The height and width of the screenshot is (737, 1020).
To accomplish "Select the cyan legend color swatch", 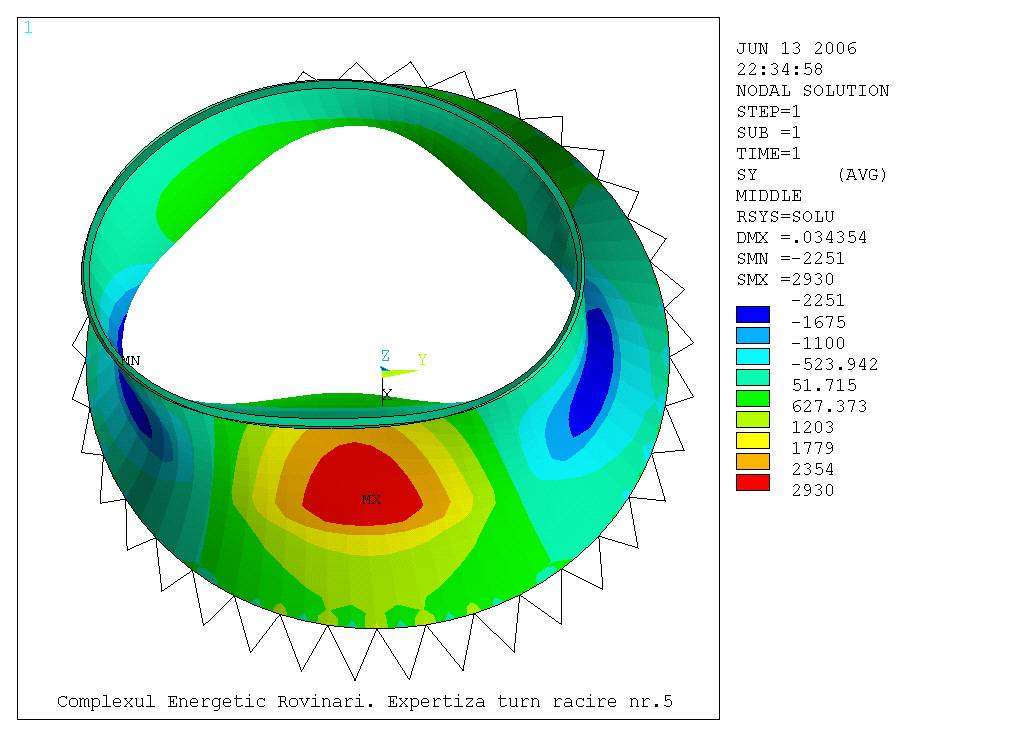I will coord(752,356).
